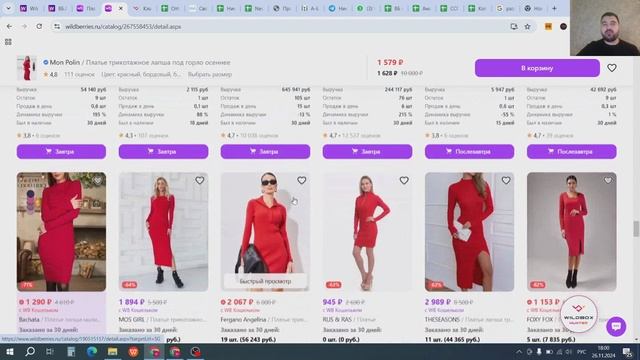Open the yellow browser extension icon
The height and width of the screenshot is (360, 640).
pos(548,27)
